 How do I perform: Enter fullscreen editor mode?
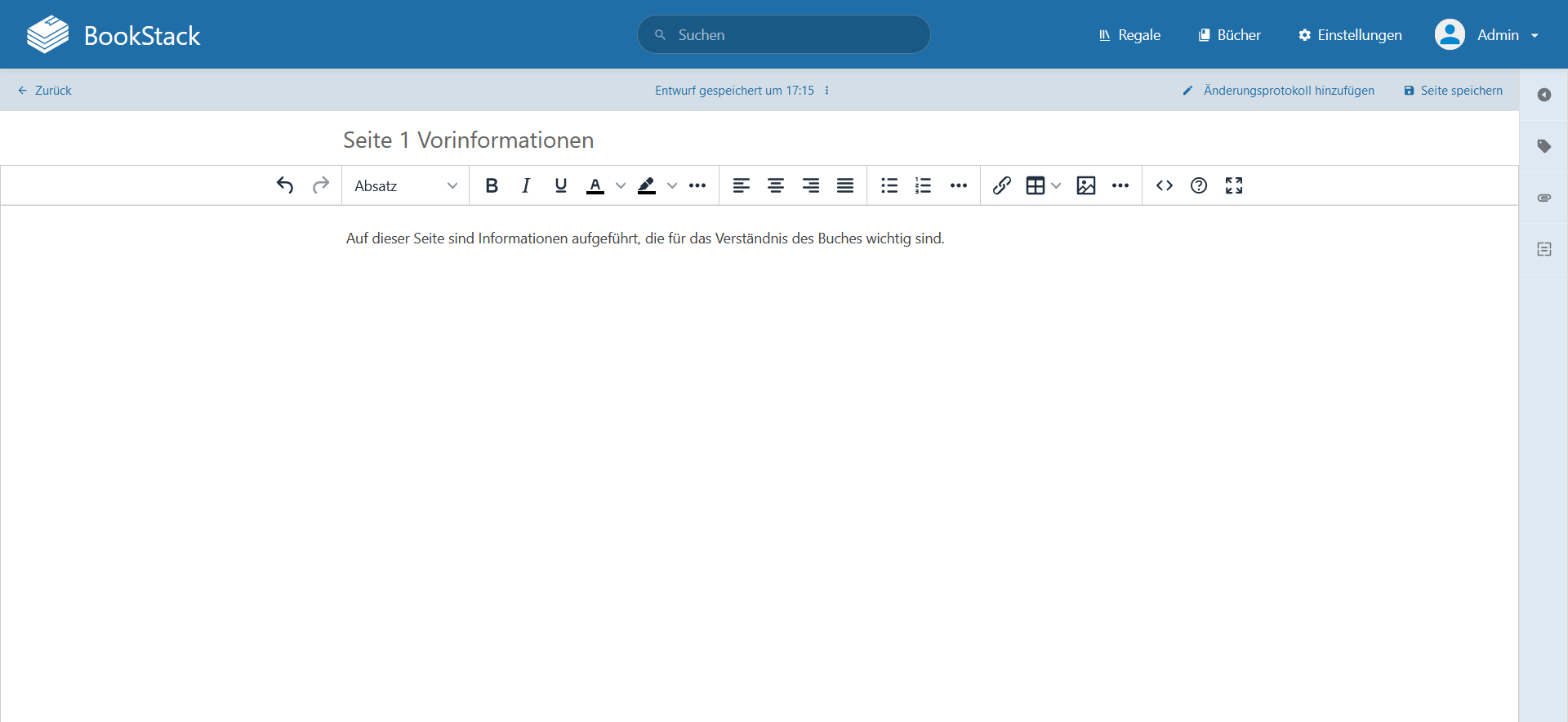[x=1233, y=185]
